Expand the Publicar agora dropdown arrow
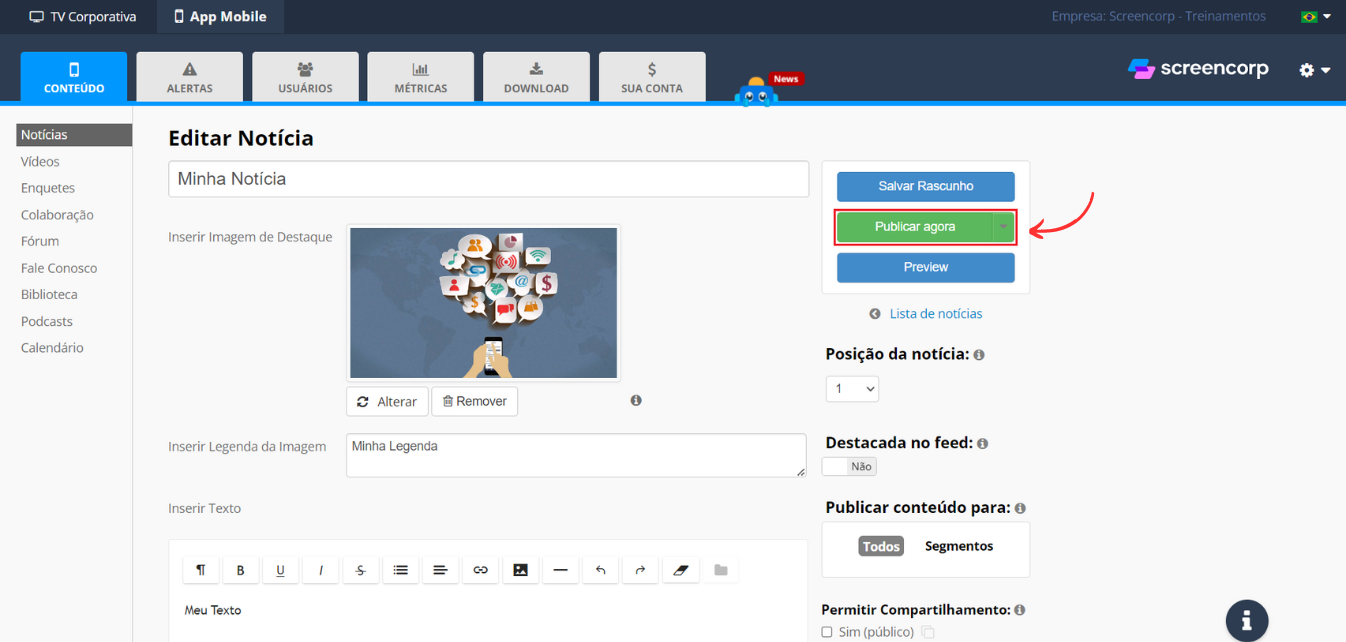 (x=1003, y=227)
